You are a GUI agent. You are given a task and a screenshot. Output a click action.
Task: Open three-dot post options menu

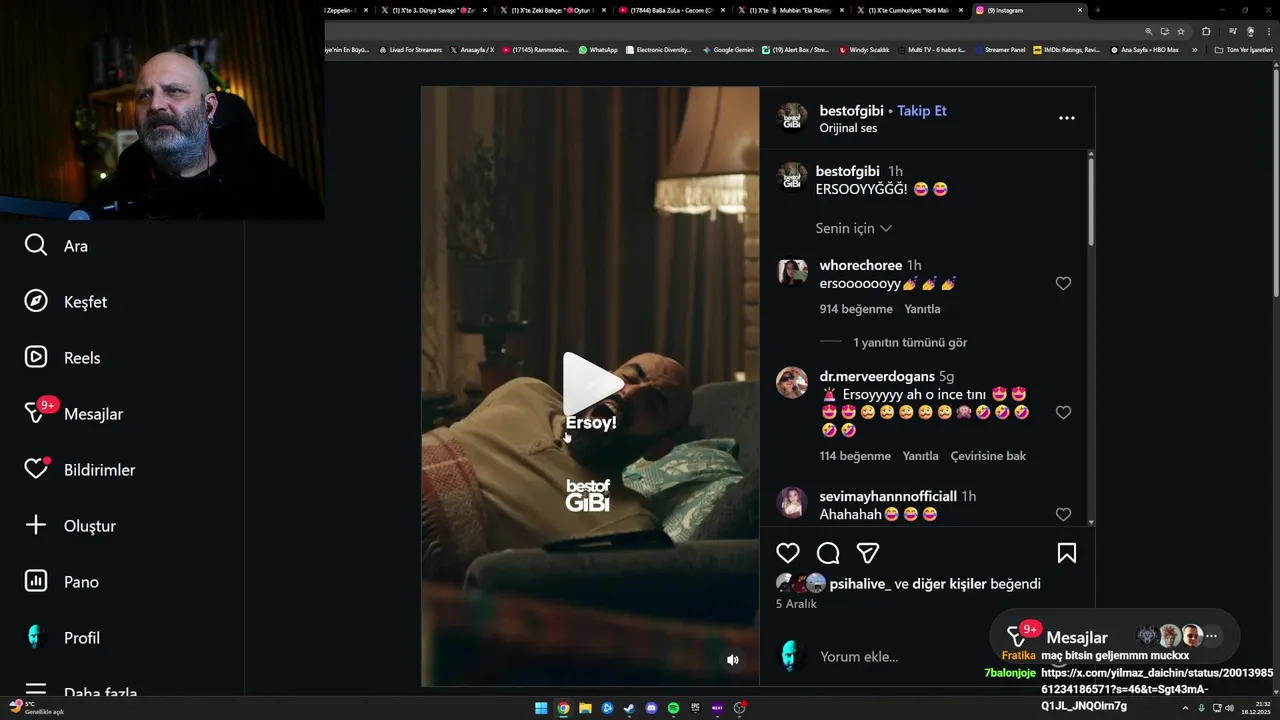click(x=1067, y=118)
